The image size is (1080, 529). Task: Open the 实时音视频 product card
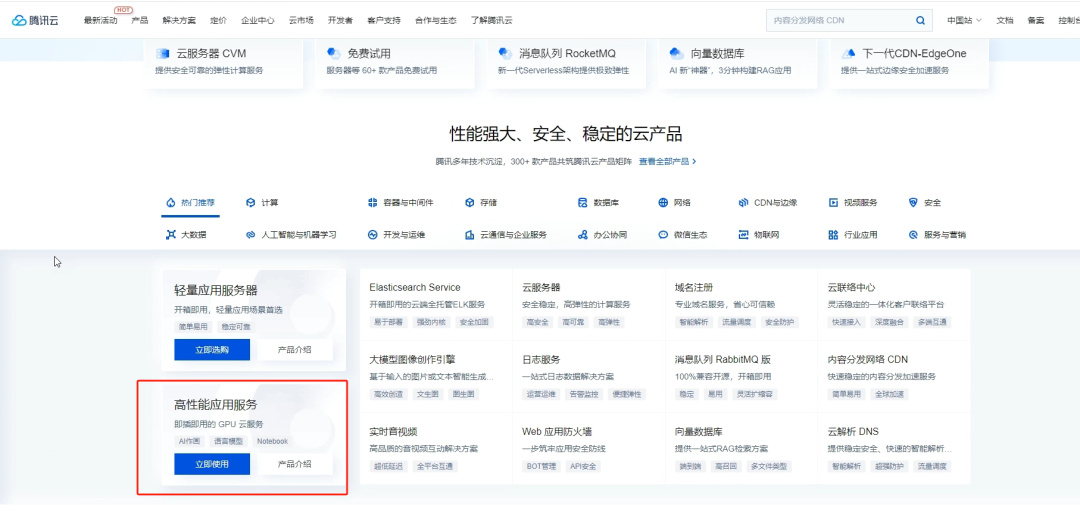coord(437,448)
